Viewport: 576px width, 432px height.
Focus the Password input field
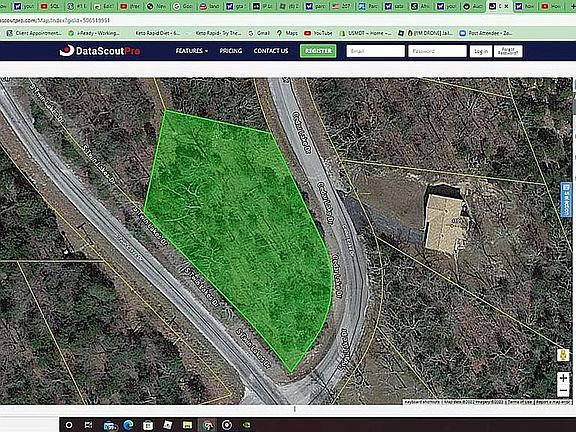pos(437,51)
